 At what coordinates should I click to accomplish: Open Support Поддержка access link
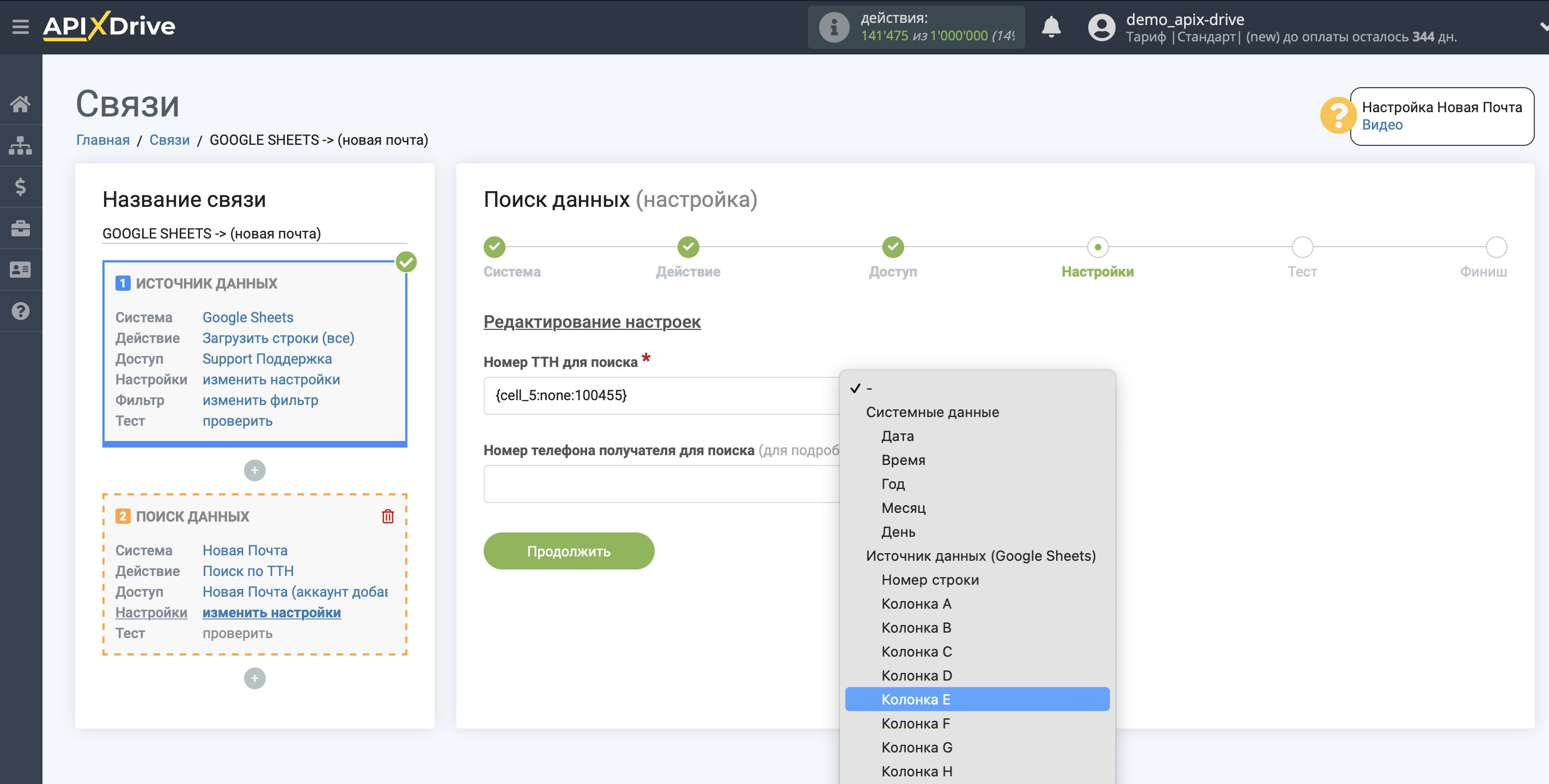[267, 359]
